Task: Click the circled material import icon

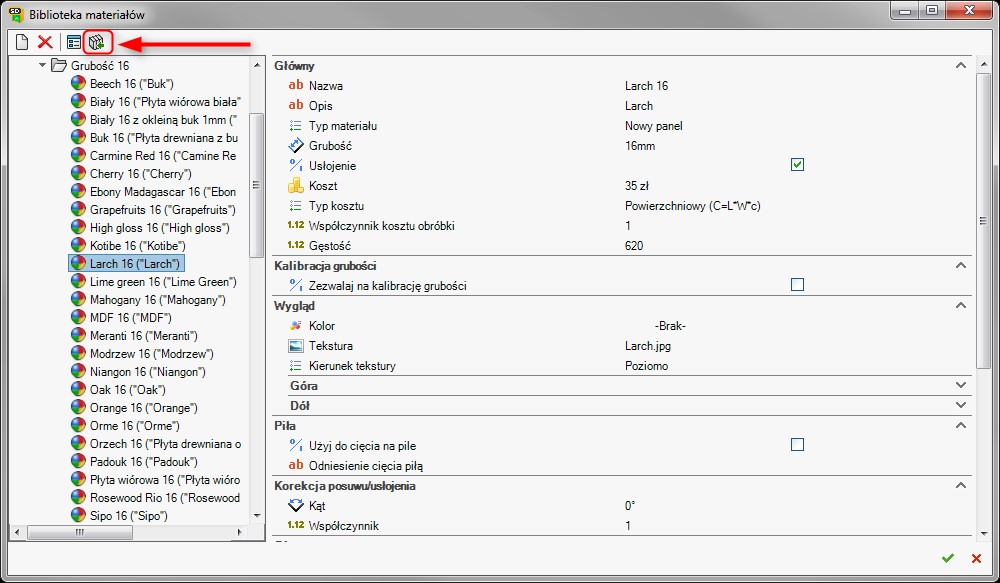Action: pos(97,42)
